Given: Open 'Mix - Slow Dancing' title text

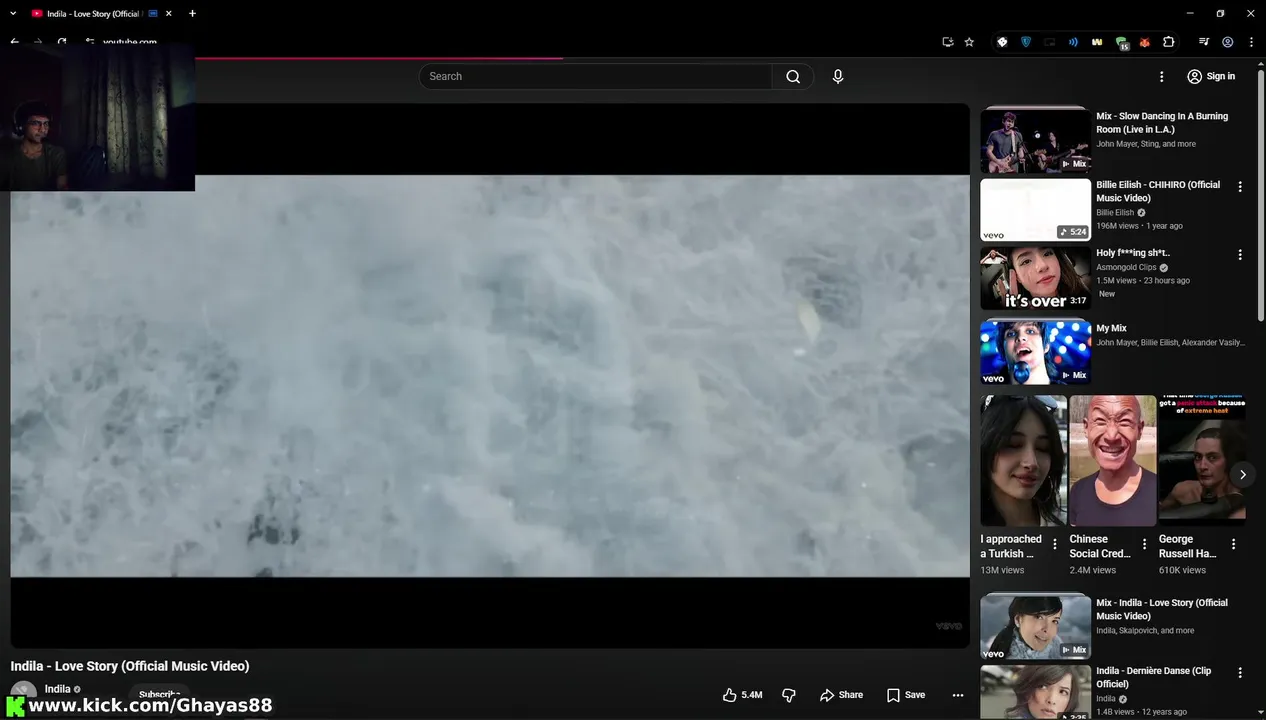Looking at the screenshot, I should pyautogui.click(x=1162, y=122).
